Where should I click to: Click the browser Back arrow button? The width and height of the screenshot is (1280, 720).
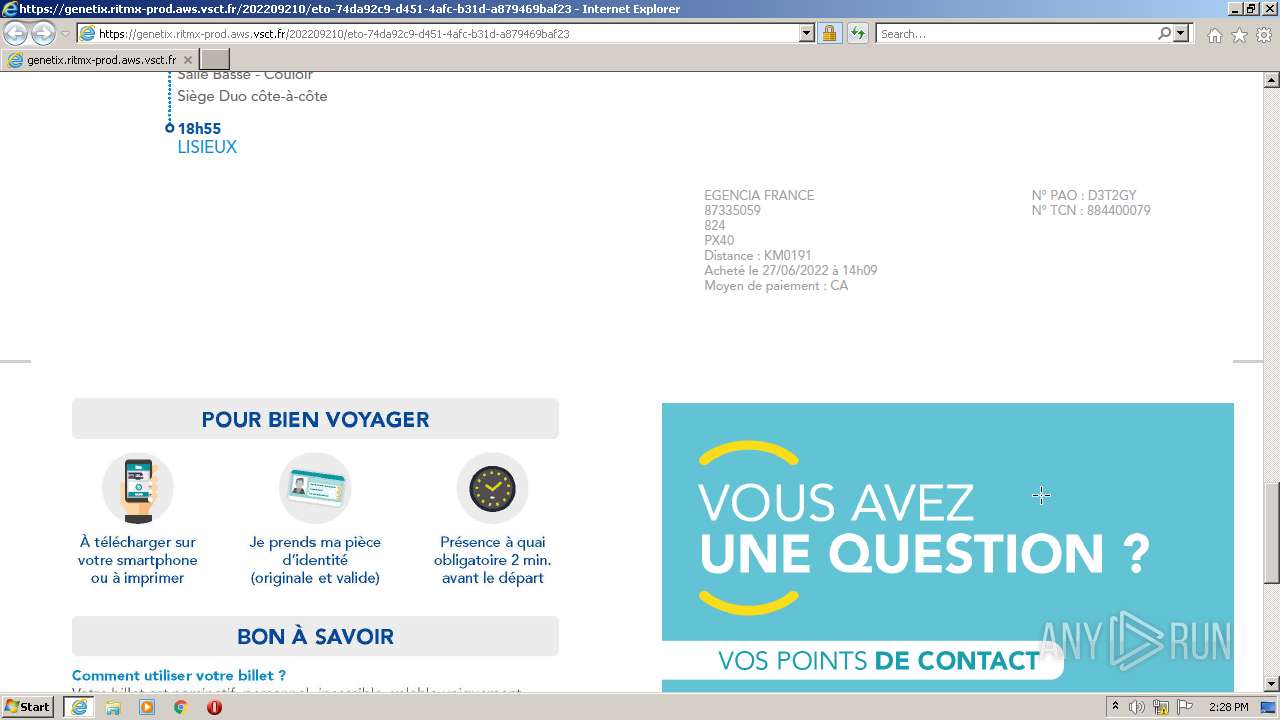(16, 34)
